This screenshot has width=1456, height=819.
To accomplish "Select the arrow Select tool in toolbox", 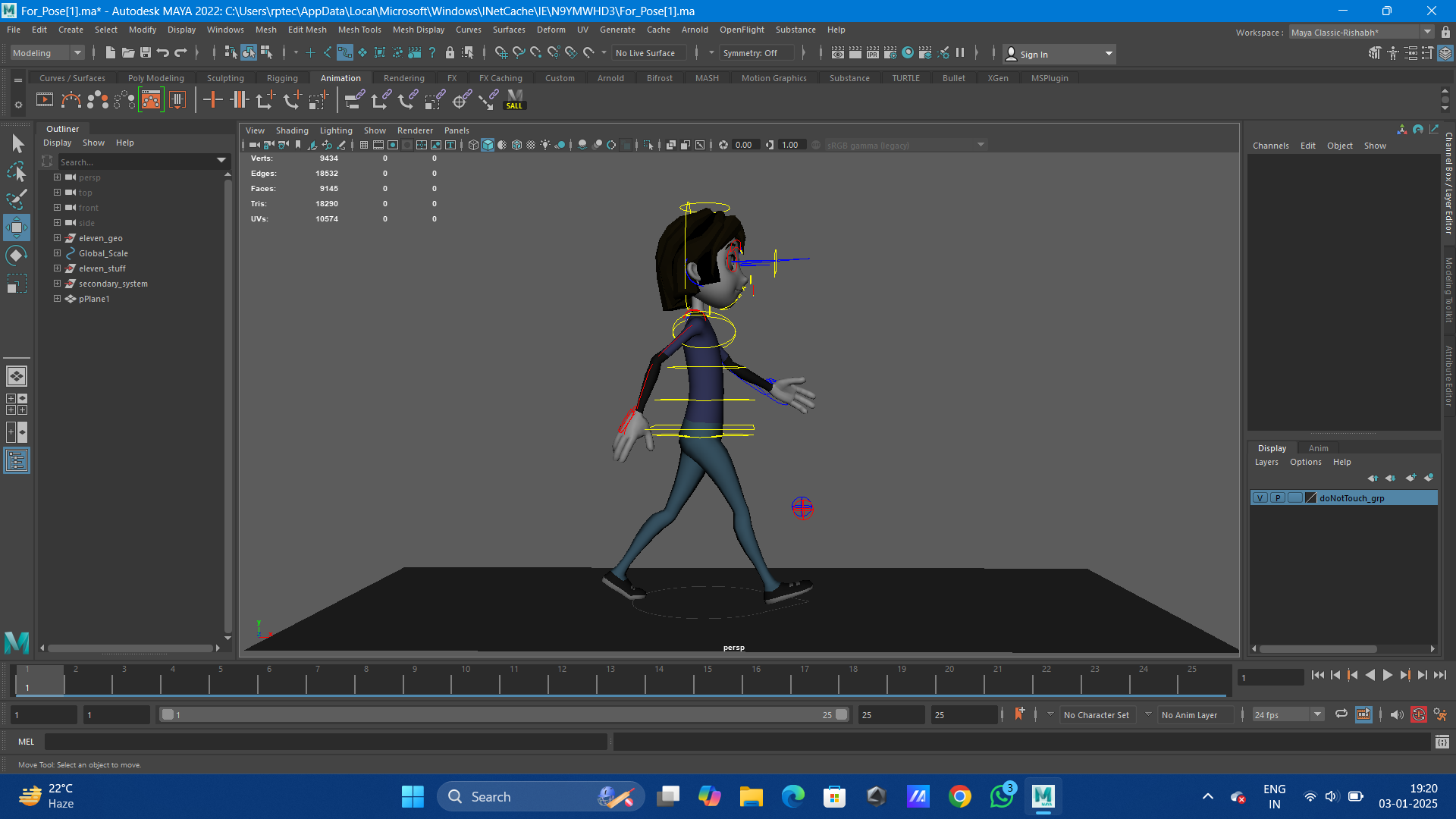I will point(17,143).
